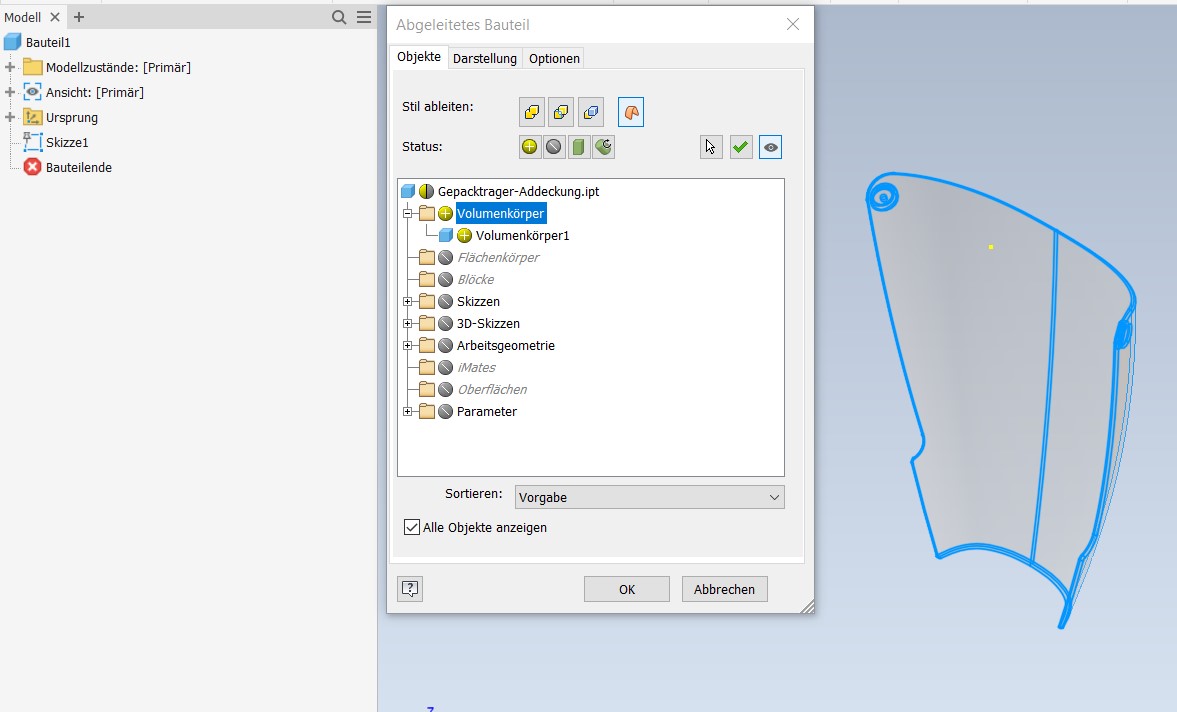The image size is (1177, 712).
Task: Switch to the Optionen tab
Action: pos(554,59)
